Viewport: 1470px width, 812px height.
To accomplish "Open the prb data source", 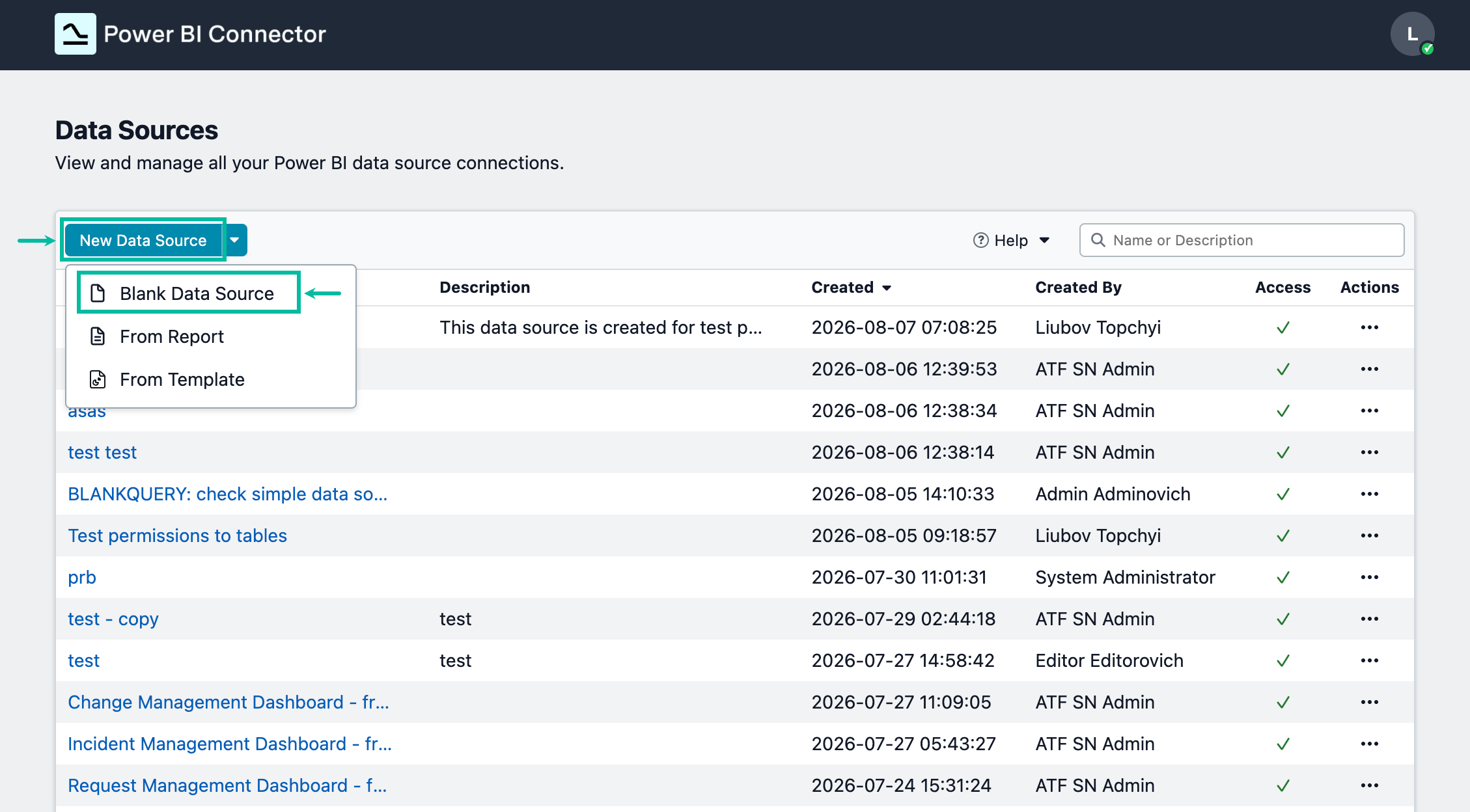I will pyautogui.click(x=82, y=578).
